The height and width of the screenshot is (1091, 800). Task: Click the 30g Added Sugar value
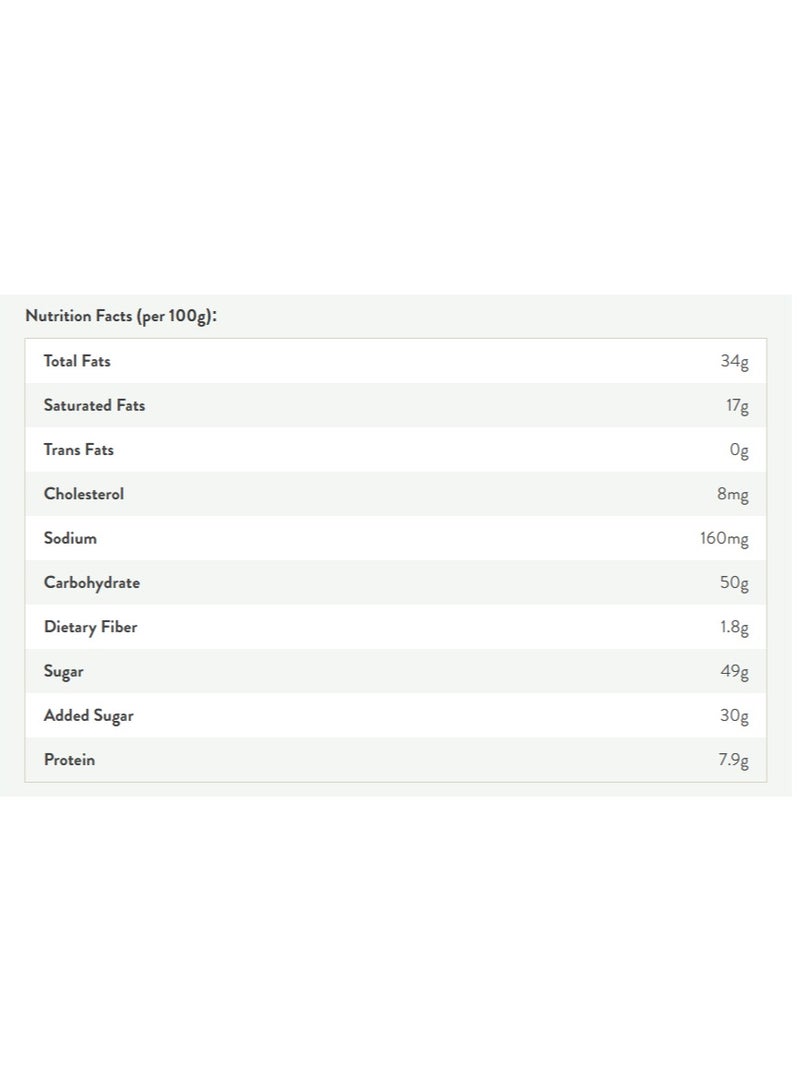(x=735, y=716)
